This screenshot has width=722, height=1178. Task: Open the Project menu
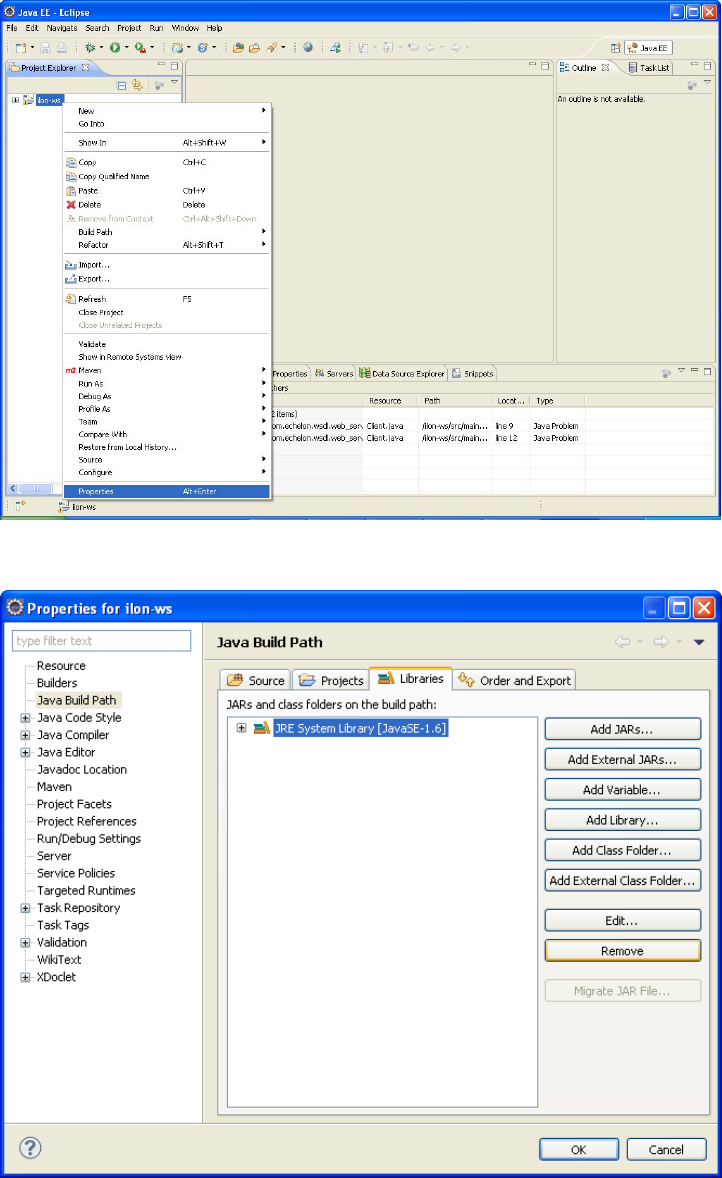[x=128, y=28]
